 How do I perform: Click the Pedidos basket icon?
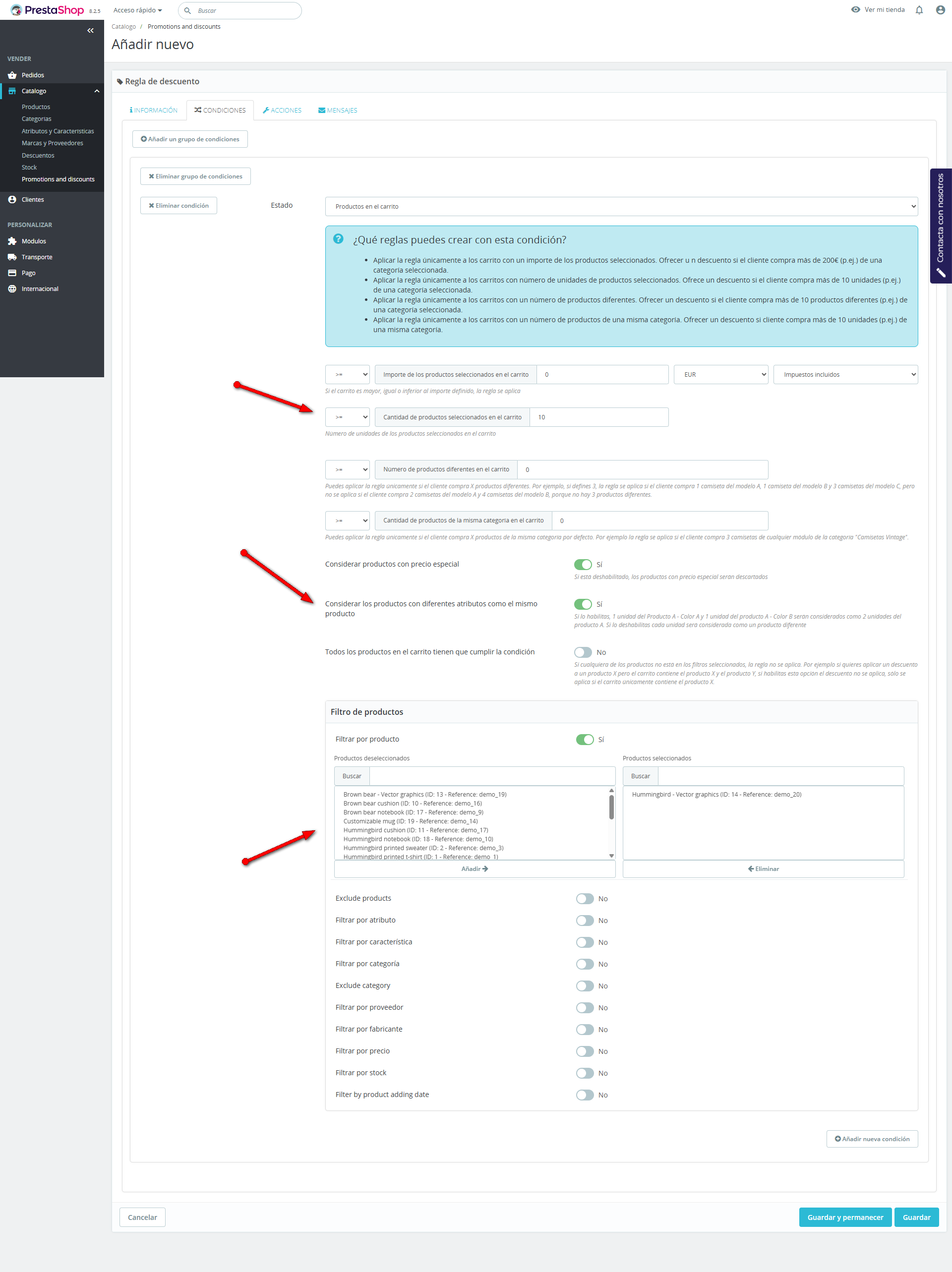tap(12, 75)
